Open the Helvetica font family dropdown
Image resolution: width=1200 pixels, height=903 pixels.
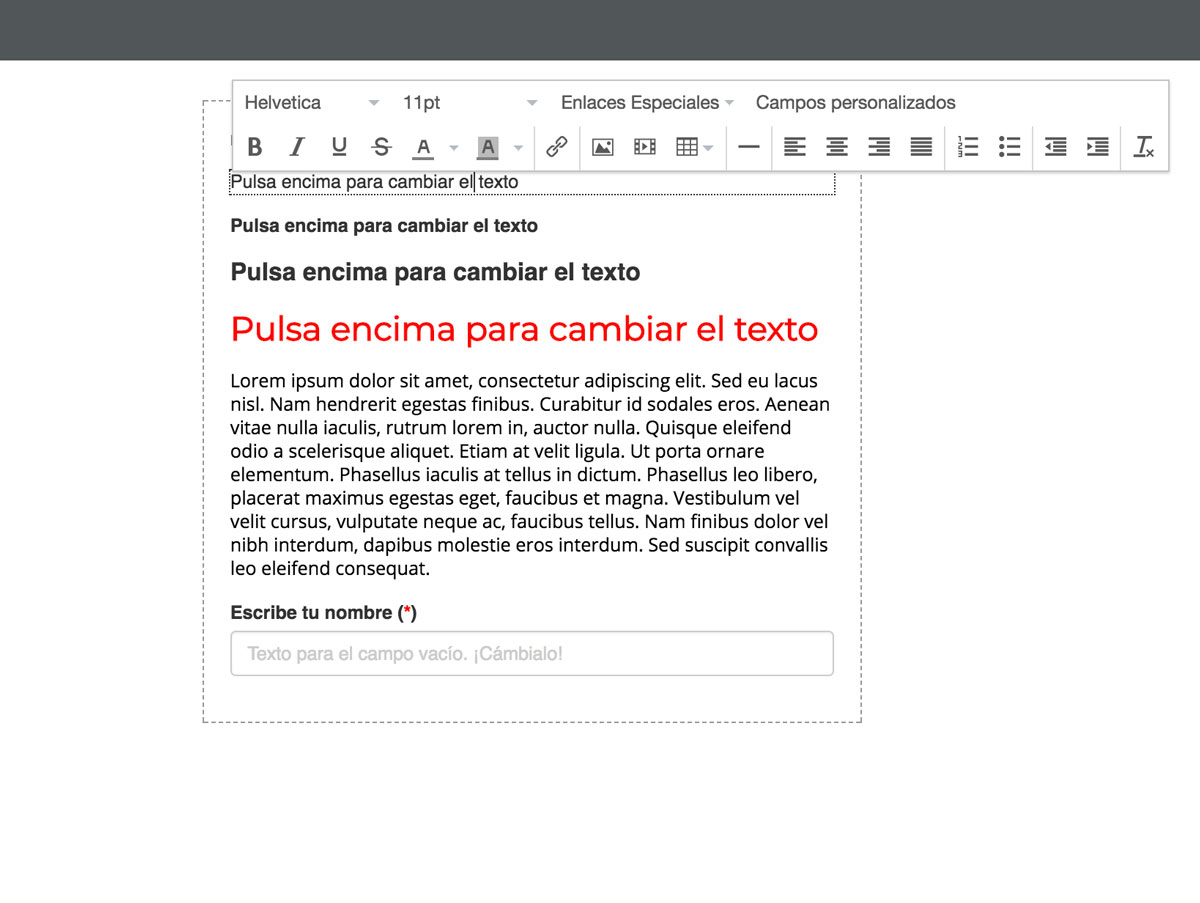coord(311,103)
